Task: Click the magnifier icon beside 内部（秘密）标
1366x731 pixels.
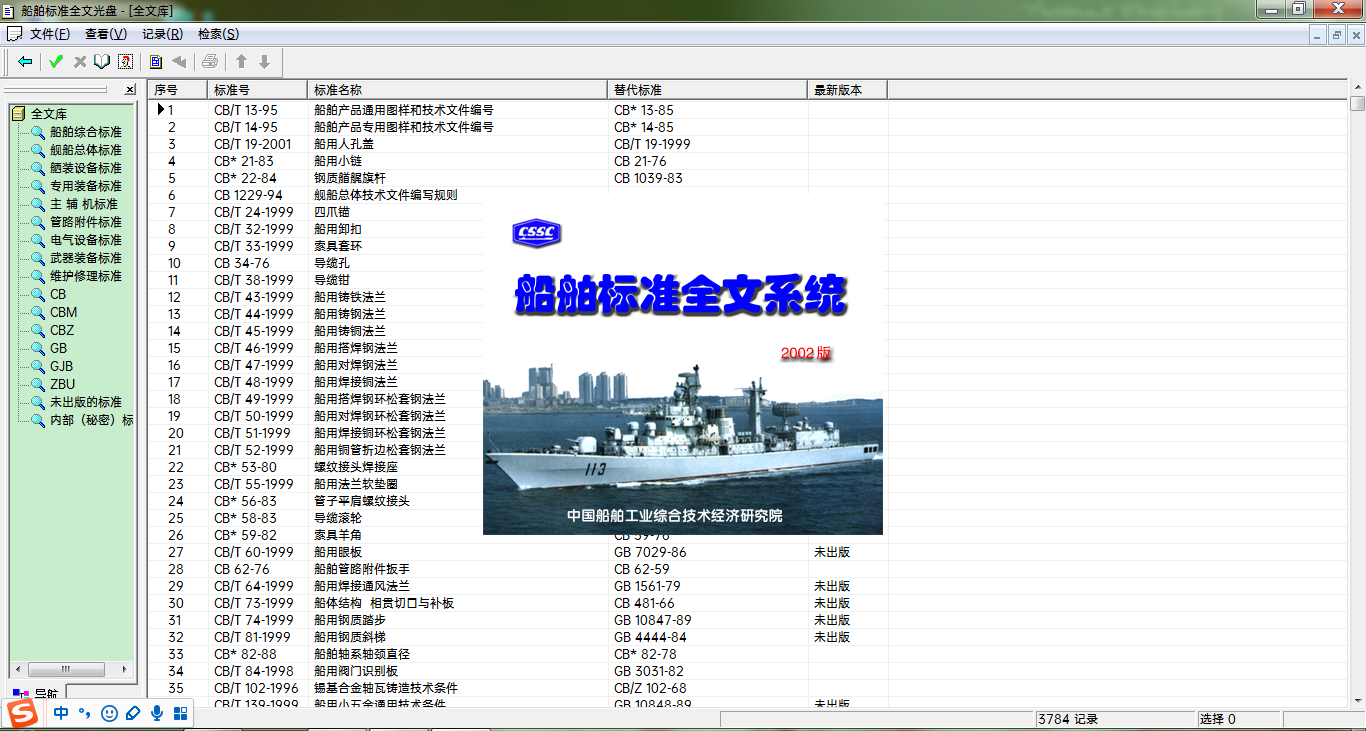Action: pos(38,420)
